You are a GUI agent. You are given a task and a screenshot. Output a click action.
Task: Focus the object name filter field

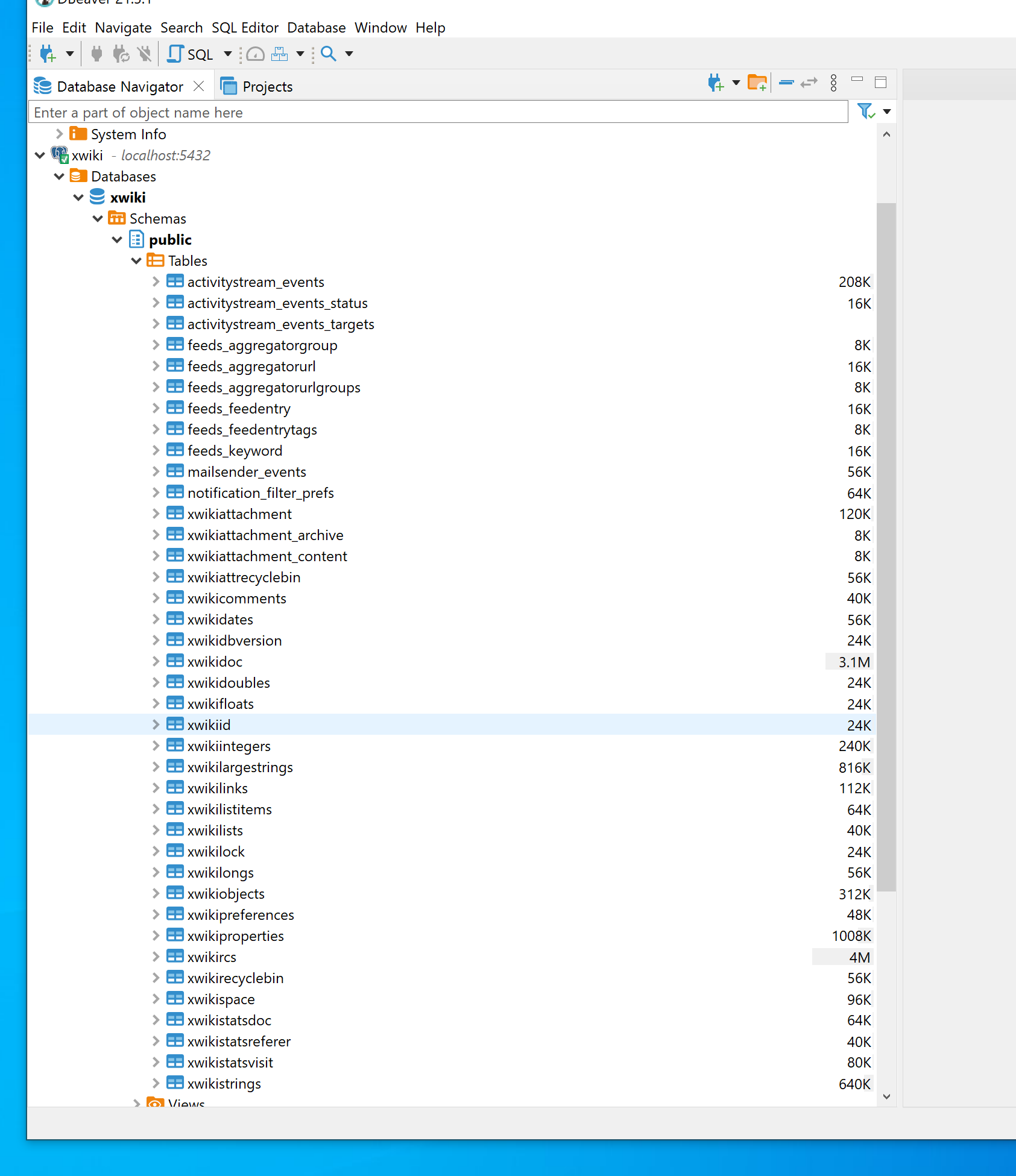438,113
